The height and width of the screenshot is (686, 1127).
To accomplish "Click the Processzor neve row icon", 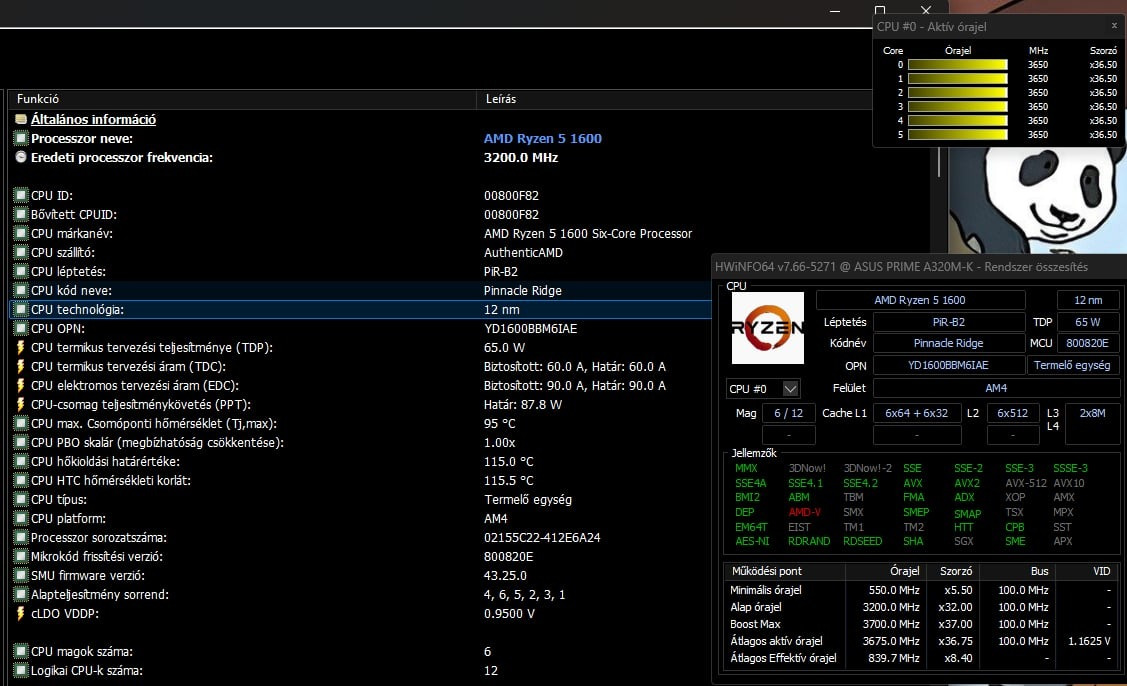I will coord(21,138).
